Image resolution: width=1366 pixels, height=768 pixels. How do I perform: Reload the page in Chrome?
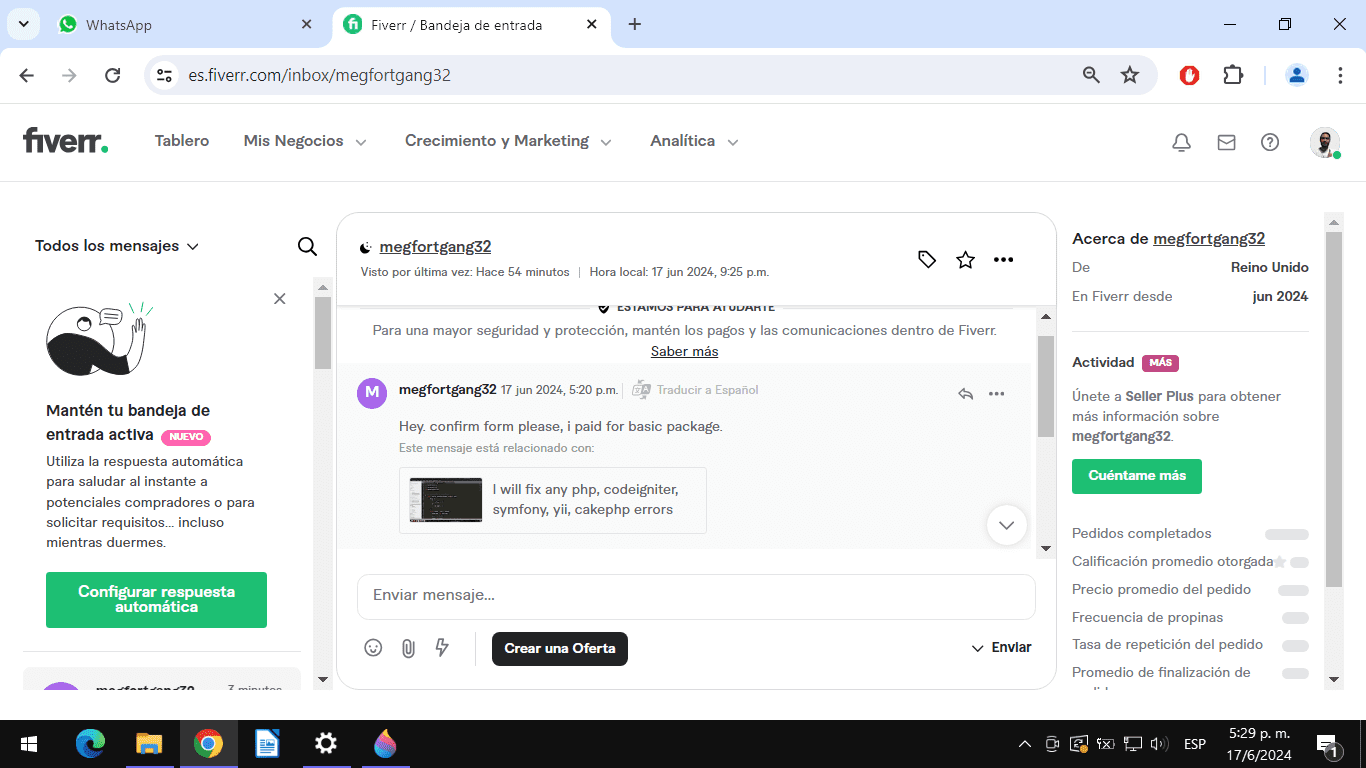(x=113, y=75)
